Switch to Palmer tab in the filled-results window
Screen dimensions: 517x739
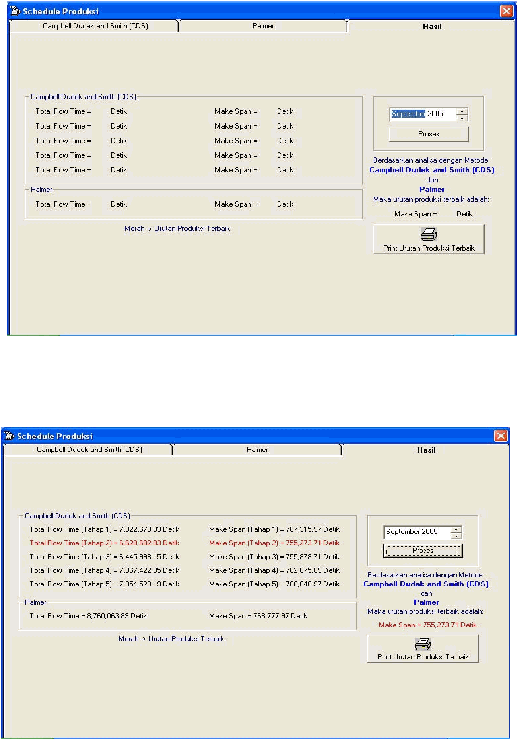[257, 450]
